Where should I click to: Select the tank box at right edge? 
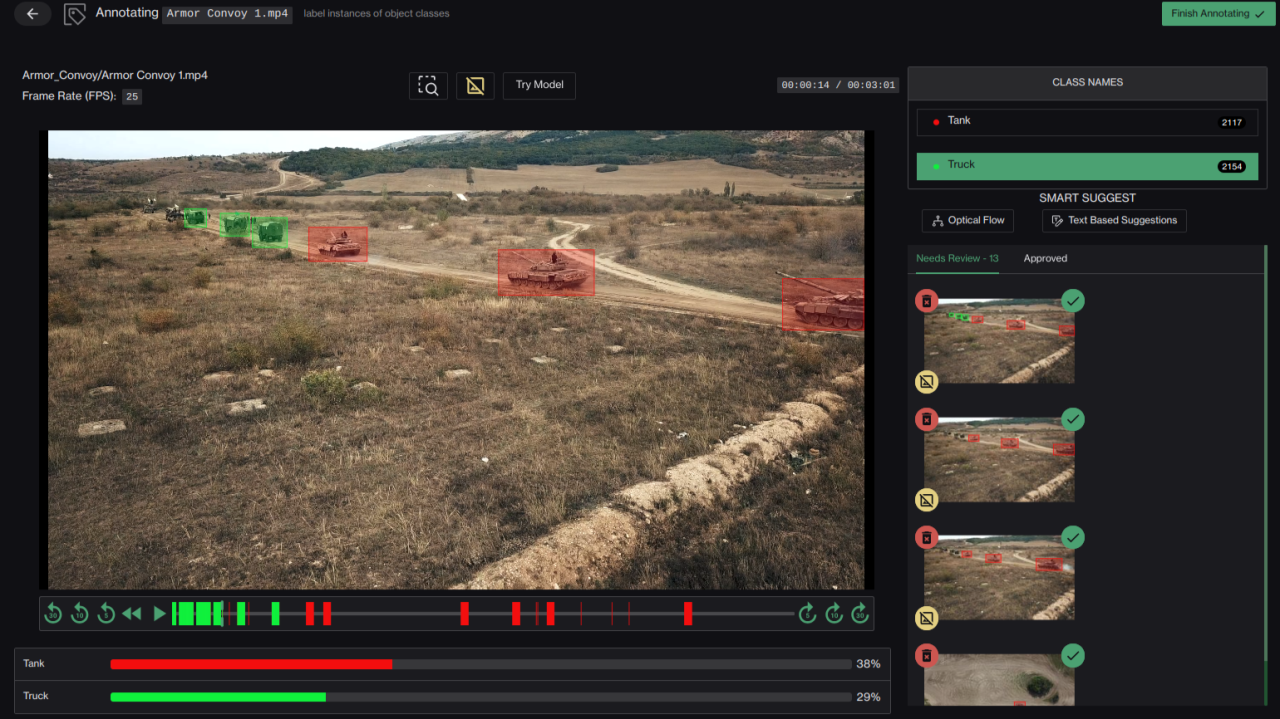coord(823,304)
